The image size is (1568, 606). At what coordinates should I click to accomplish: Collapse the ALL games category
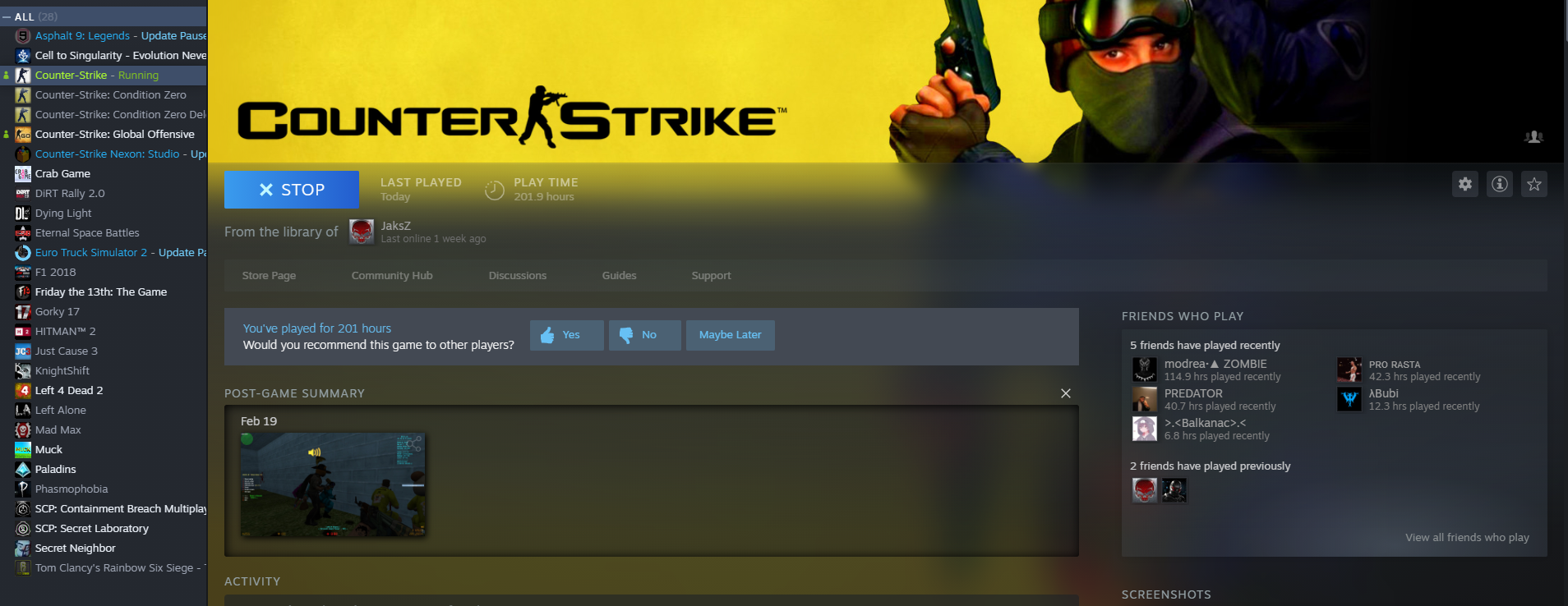click(x=7, y=16)
